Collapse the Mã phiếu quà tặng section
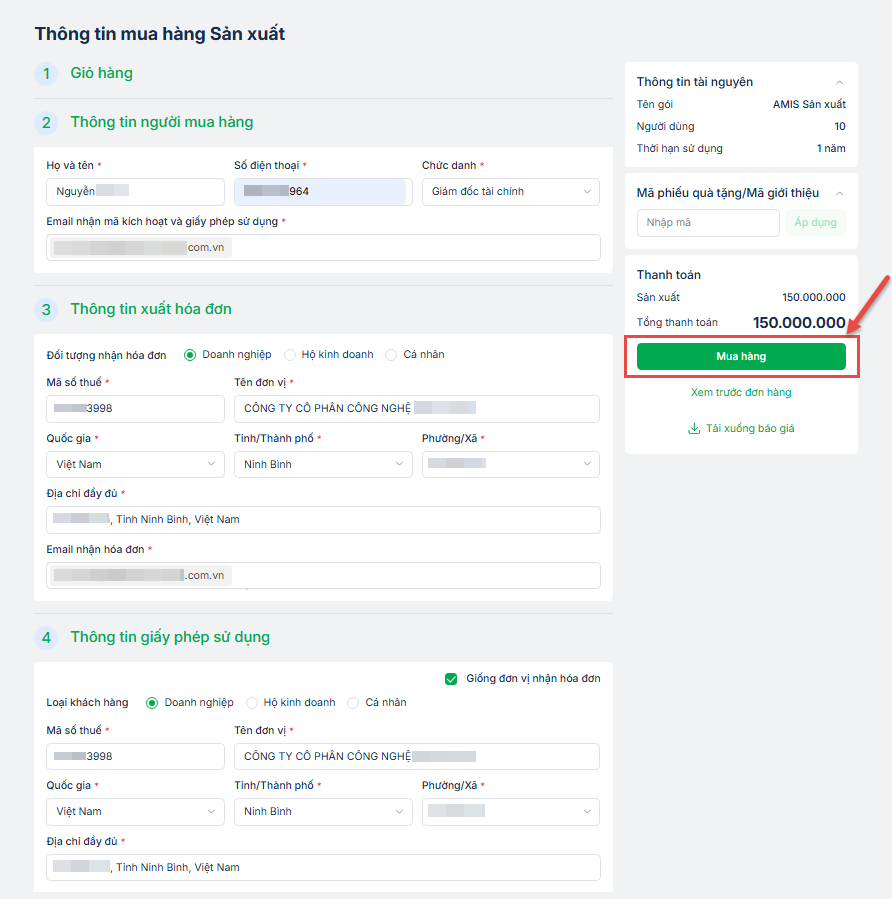Viewport: 892px width, 899px height. coord(839,193)
